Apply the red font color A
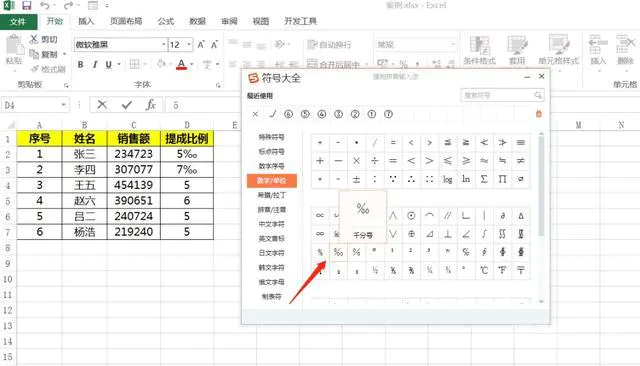Screen dimensions: 640x366 click(x=182, y=64)
